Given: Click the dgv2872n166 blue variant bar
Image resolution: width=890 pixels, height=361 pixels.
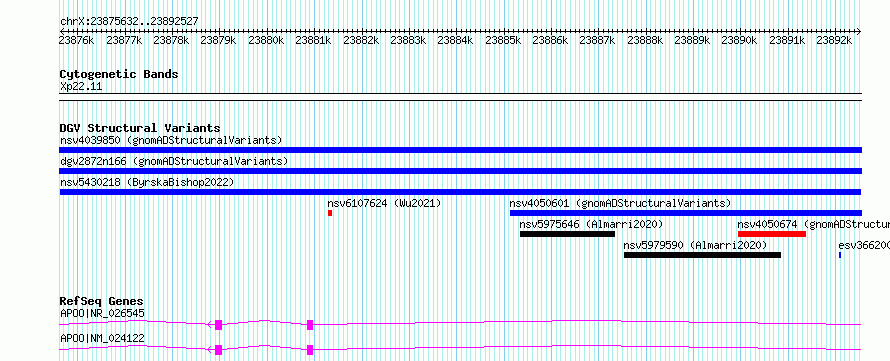Looking at the screenshot, I should tap(460, 171).
